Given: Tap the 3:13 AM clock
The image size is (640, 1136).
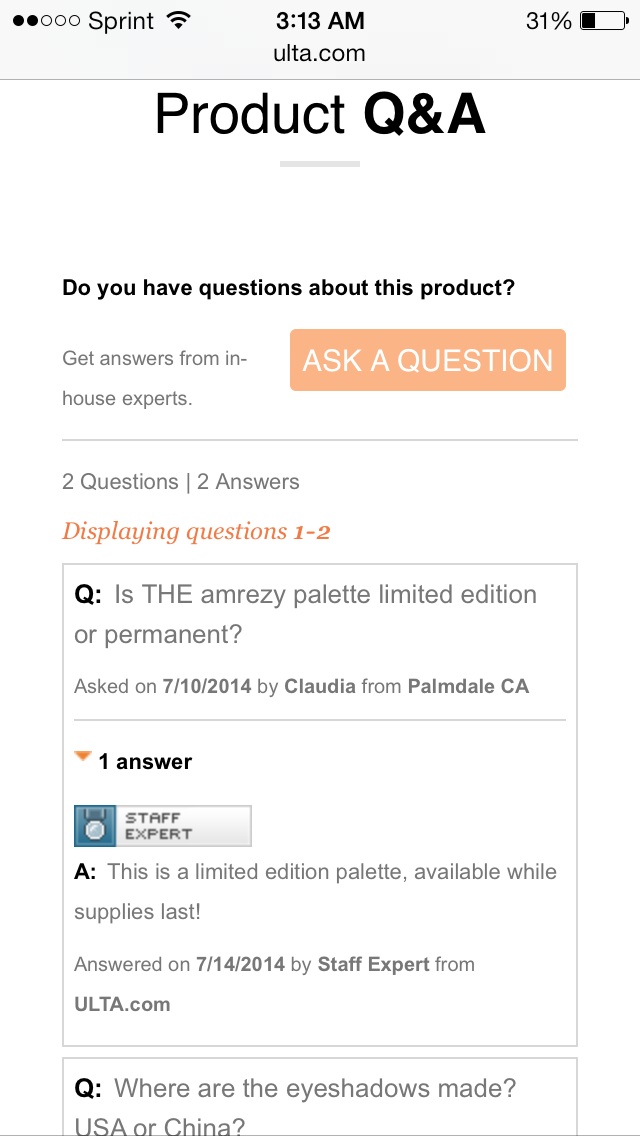Looking at the screenshot, I should 320,21.
